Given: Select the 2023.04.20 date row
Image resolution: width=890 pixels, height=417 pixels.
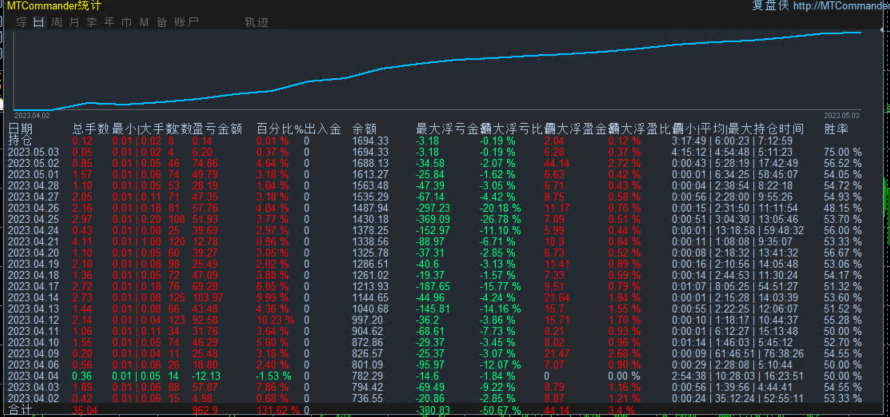Looking at the screenshot, I should [x=436, y=252].
